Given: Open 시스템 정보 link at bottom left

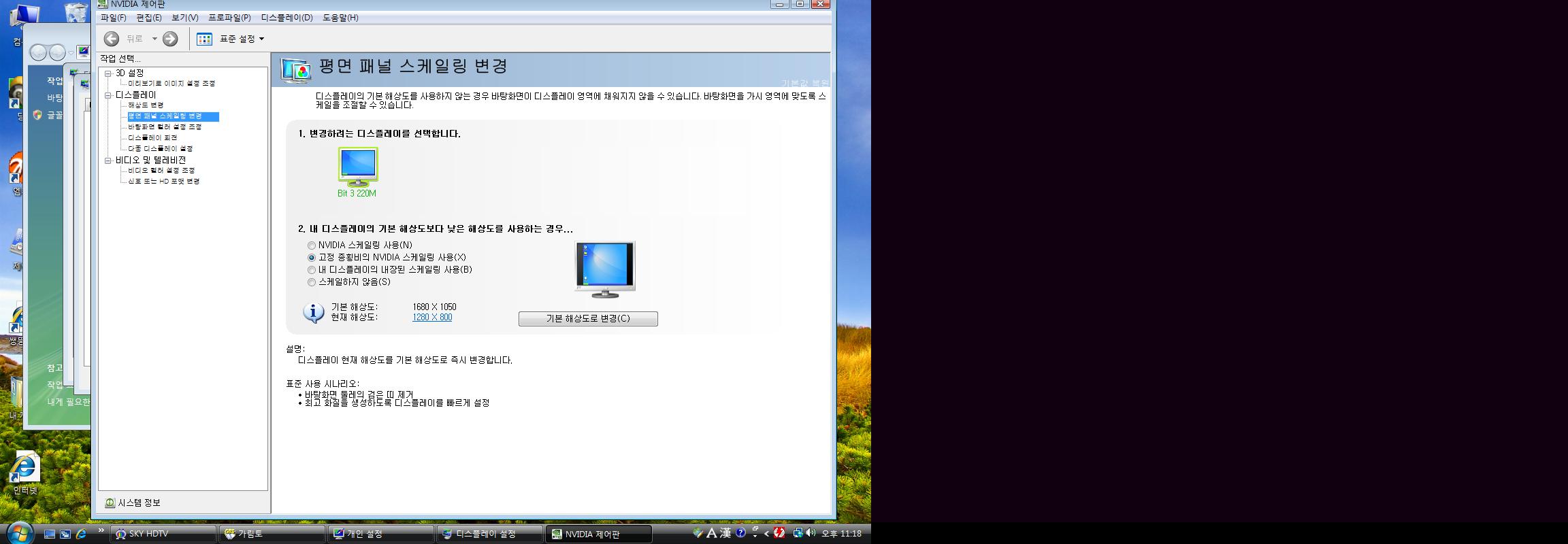Looking at the screenshot, I should click(x=140, y=503).
